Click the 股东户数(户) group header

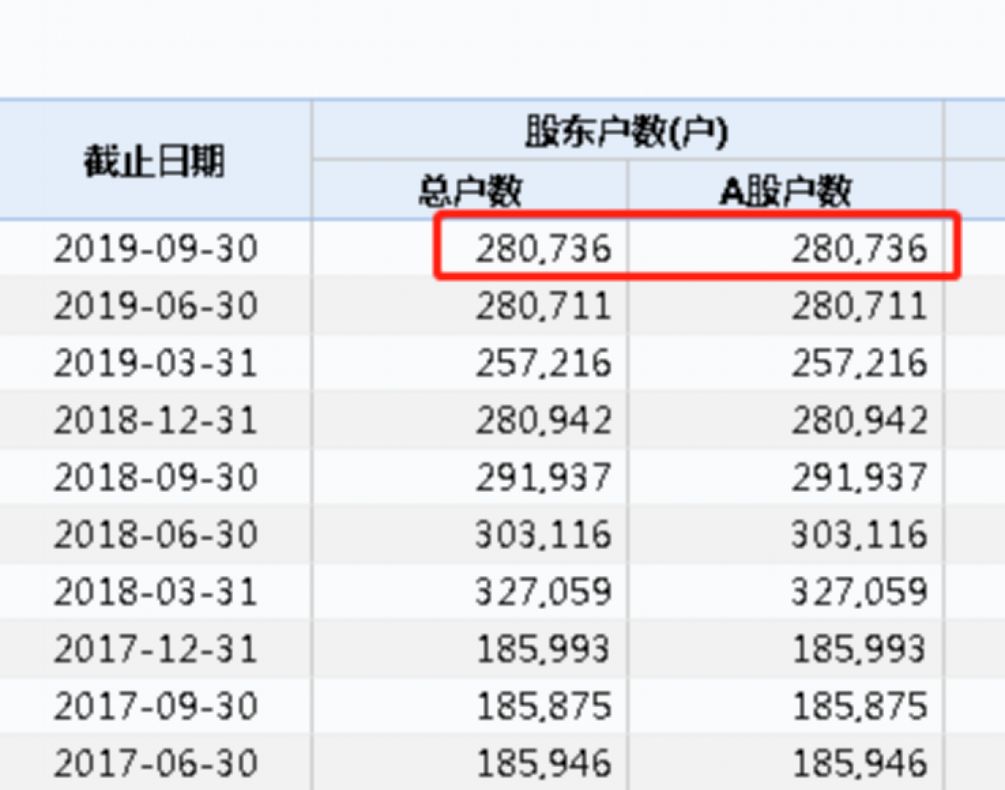point(626,131)
